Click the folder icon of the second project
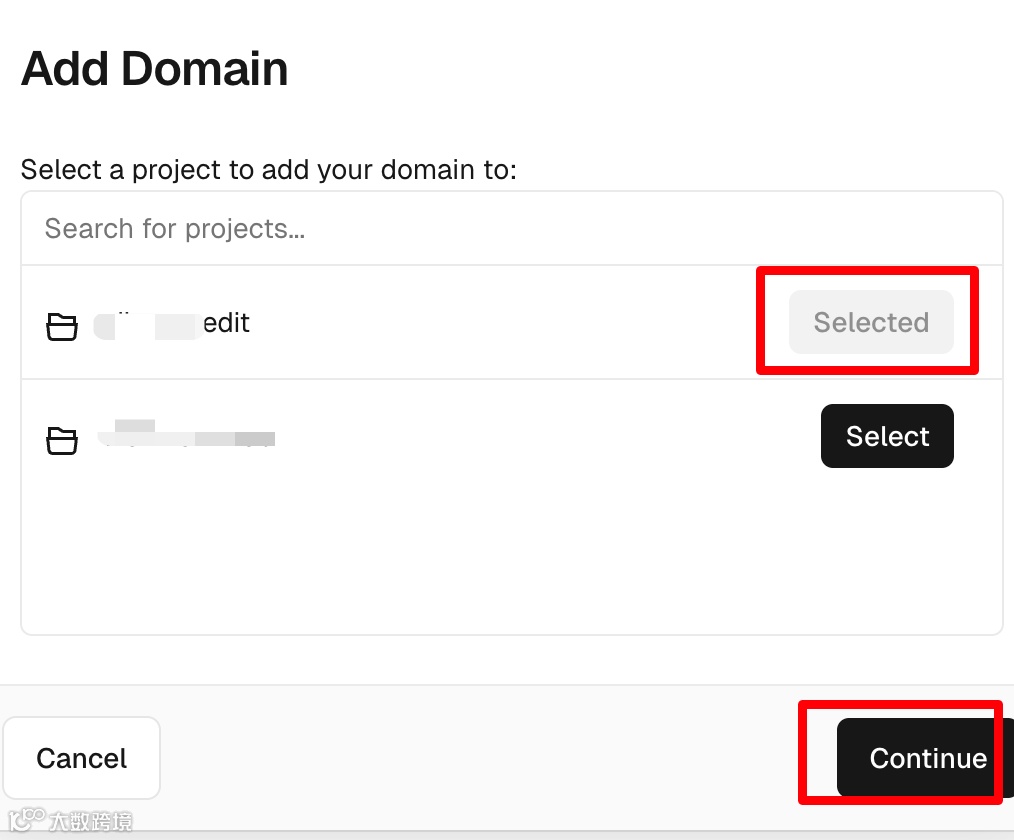The height and width of the screenshot is (840, 1014). (62, 439)
